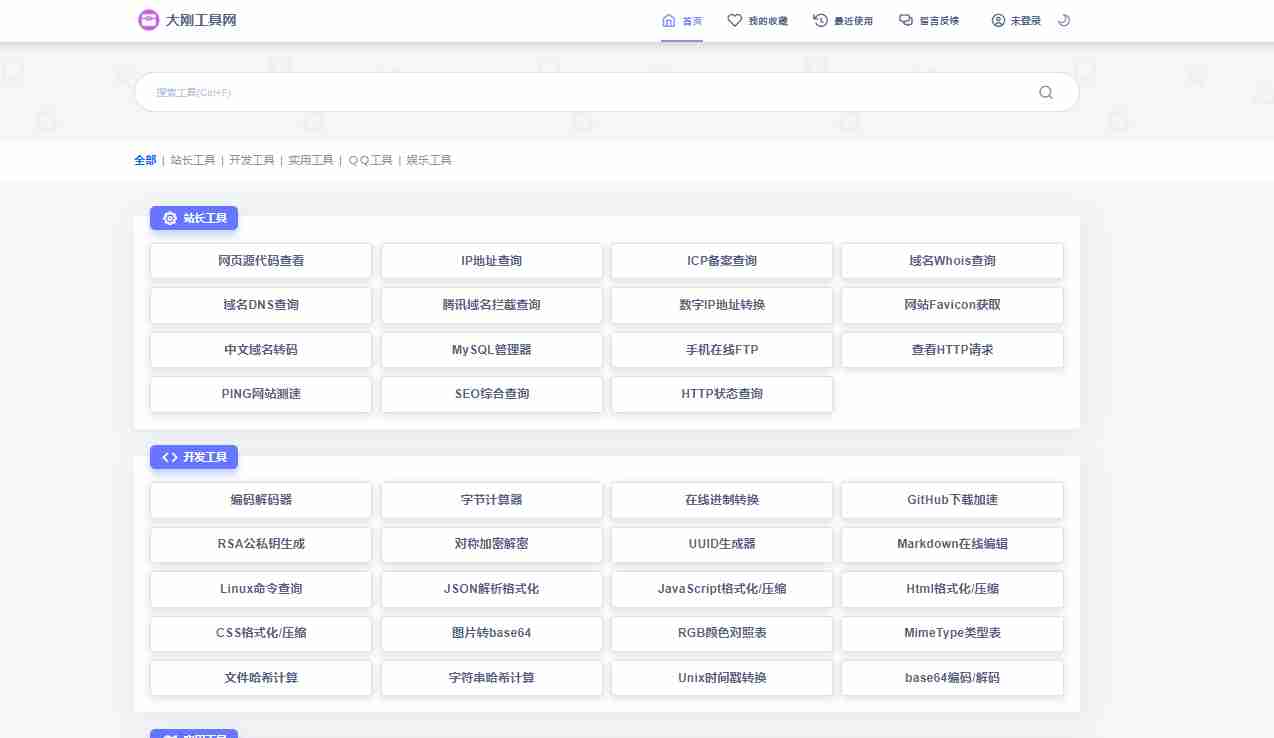Open the JSON解析格式化 tool

point(491,589)
